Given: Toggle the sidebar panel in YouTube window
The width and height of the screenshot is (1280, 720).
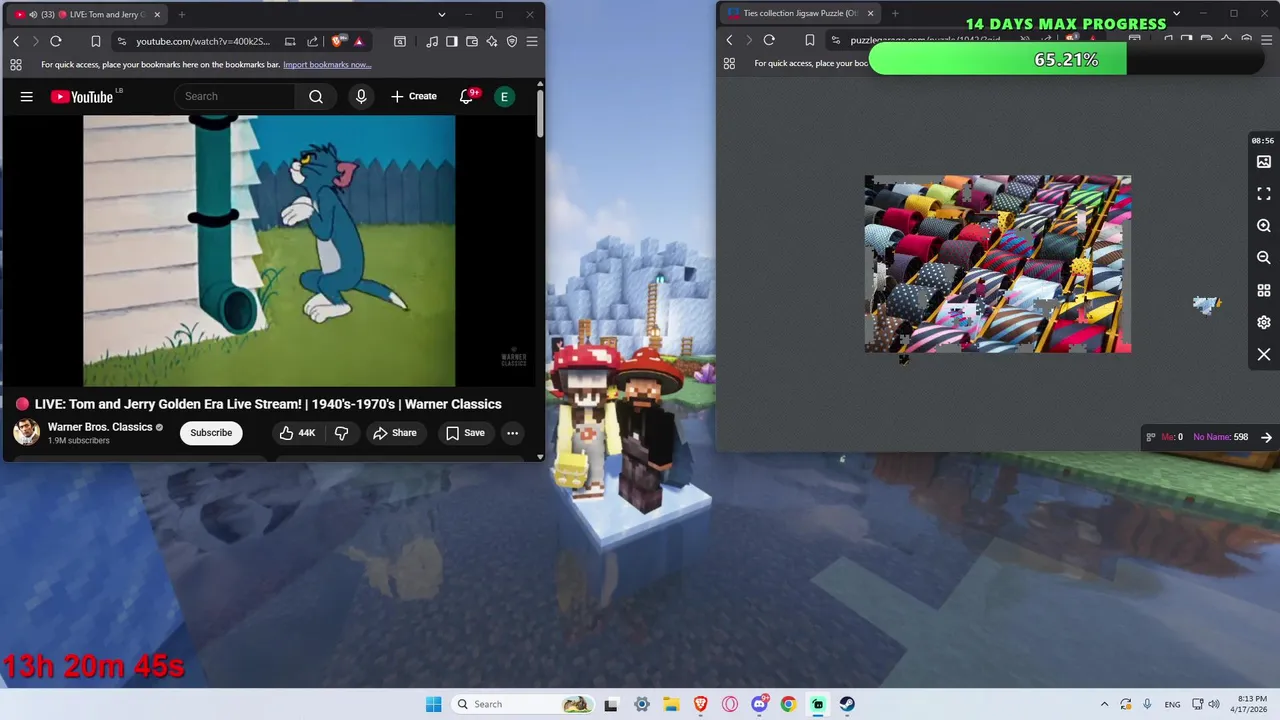Looking at the screenshot, I should pyautogui.click(x=452, y=41).
